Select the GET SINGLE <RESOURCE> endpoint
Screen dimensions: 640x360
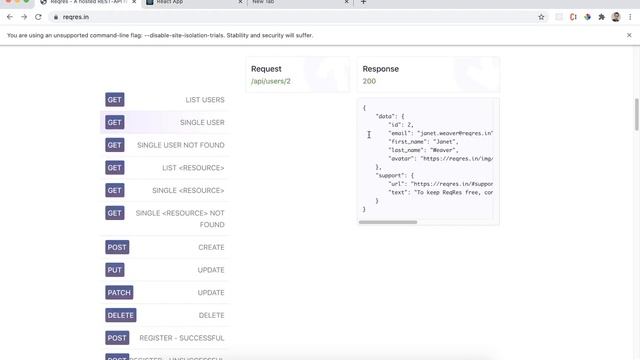point(165,191)
